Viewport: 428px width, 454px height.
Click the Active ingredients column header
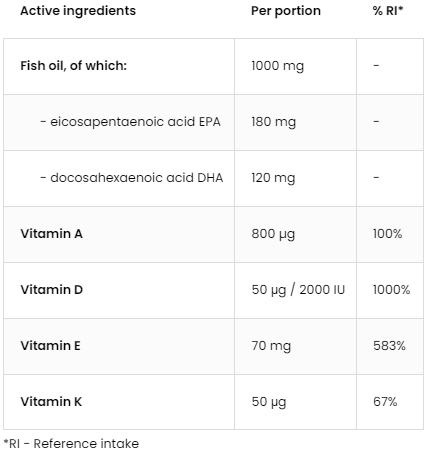[78, 11]
